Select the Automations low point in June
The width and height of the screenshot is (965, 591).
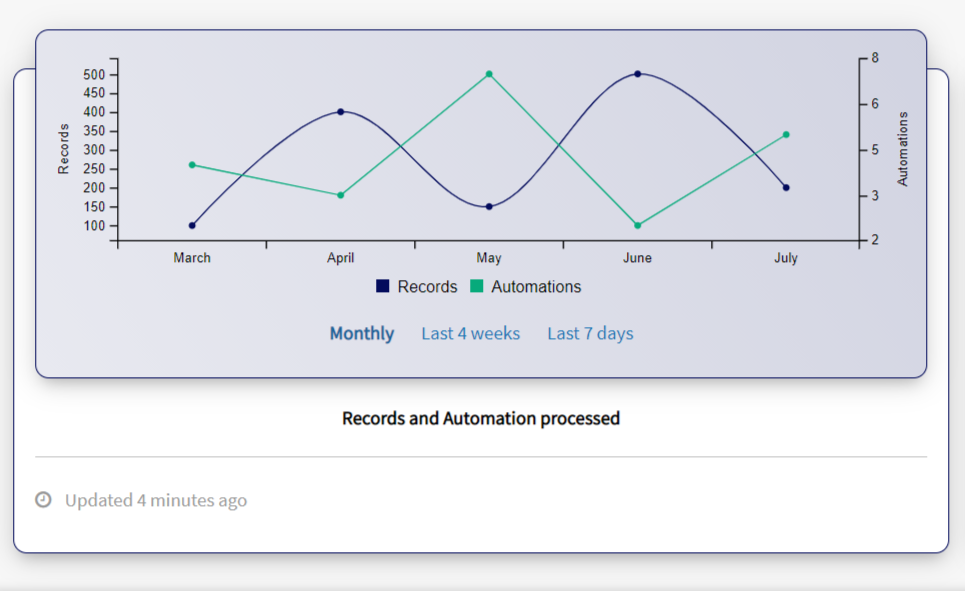point(637,225)
